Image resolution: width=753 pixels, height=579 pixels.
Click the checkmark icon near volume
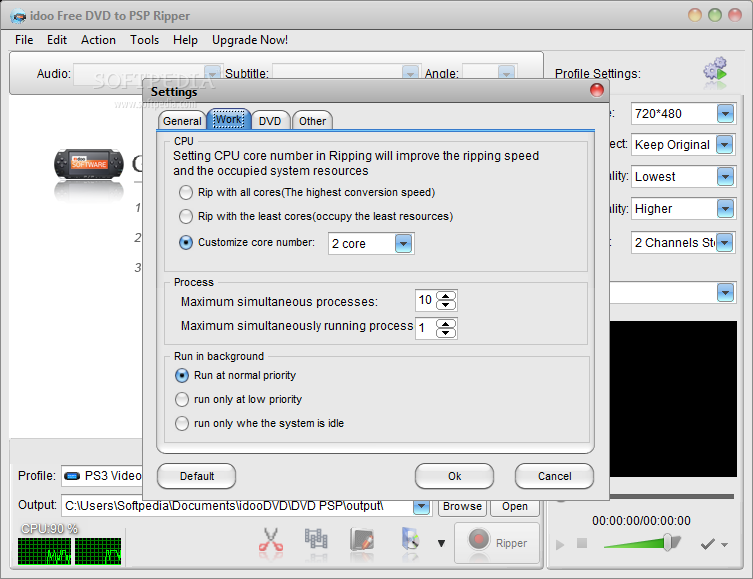707,544
